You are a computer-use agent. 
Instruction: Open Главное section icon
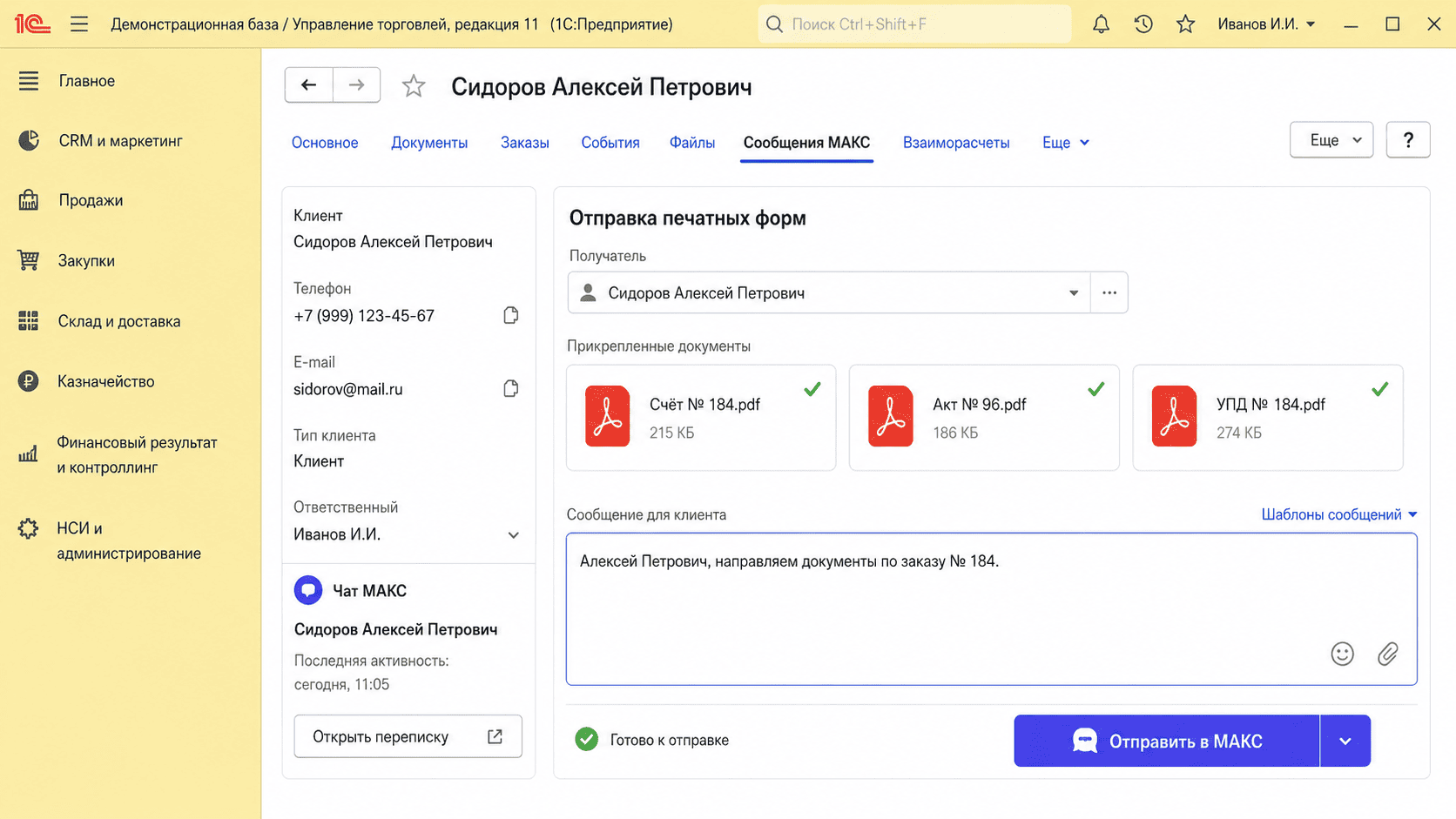(x=29, y=81)
